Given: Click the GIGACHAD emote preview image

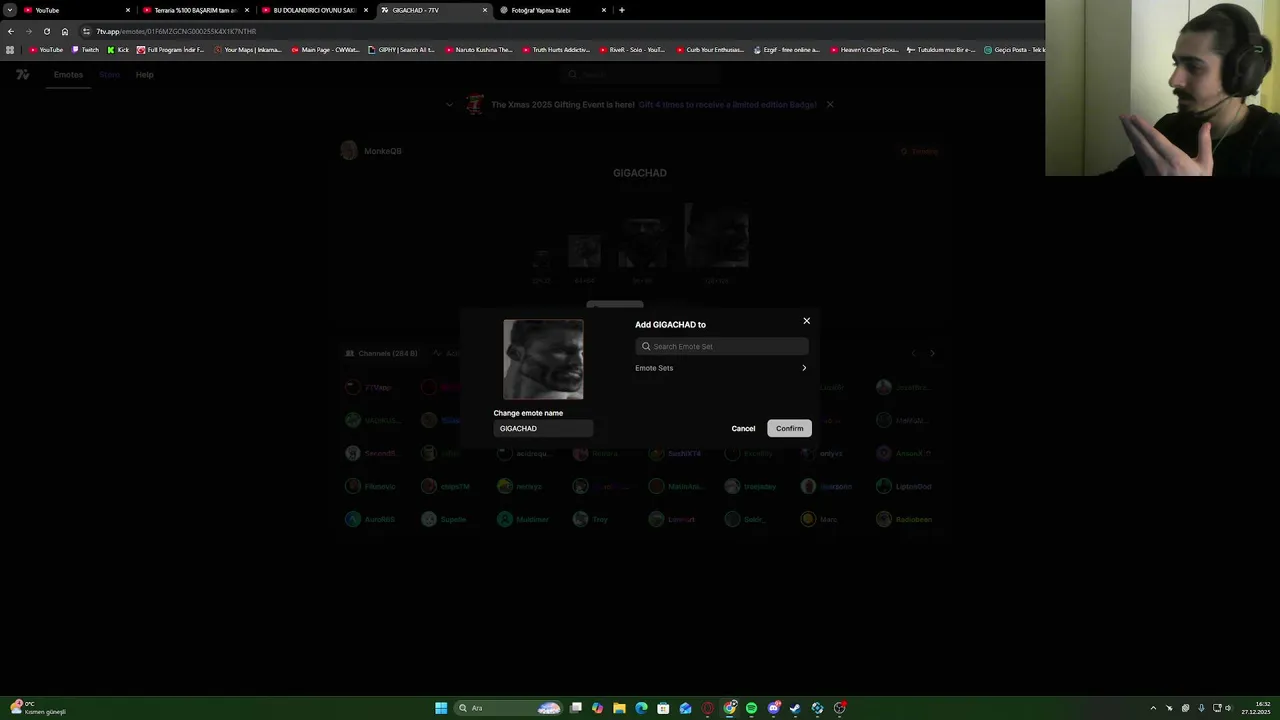Looking at the screenshot, I should tap(543, 359).
